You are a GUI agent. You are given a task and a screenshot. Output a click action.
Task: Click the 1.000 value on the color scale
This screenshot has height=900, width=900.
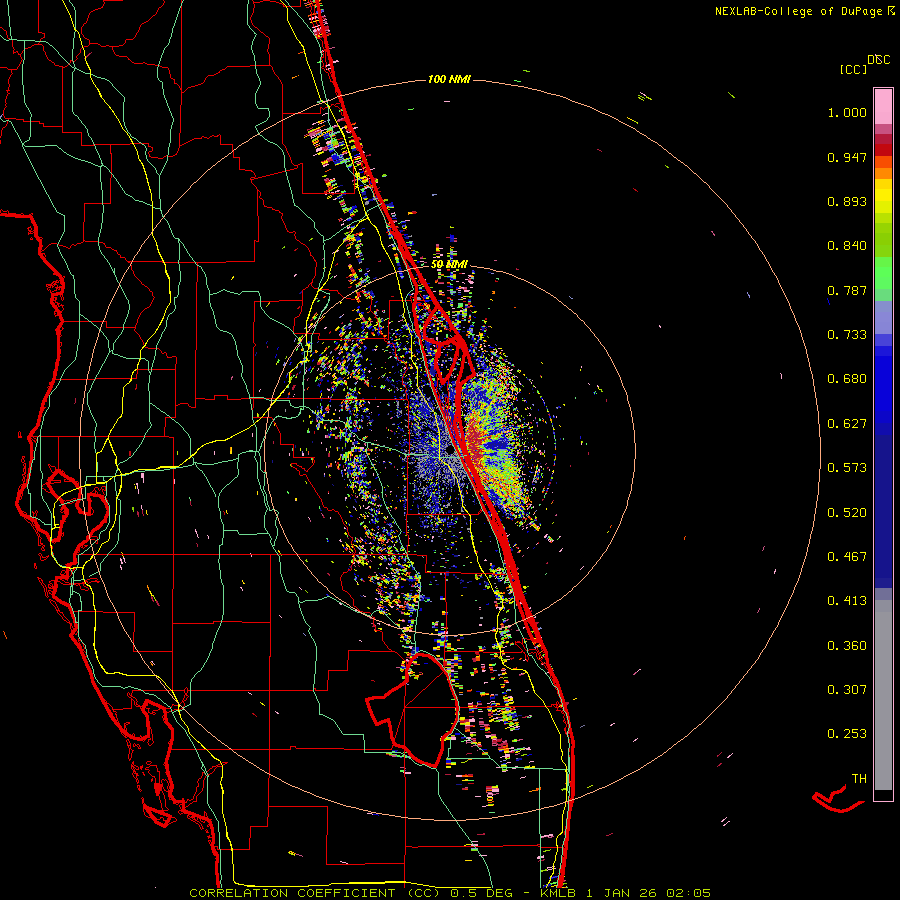pos(847,112)
